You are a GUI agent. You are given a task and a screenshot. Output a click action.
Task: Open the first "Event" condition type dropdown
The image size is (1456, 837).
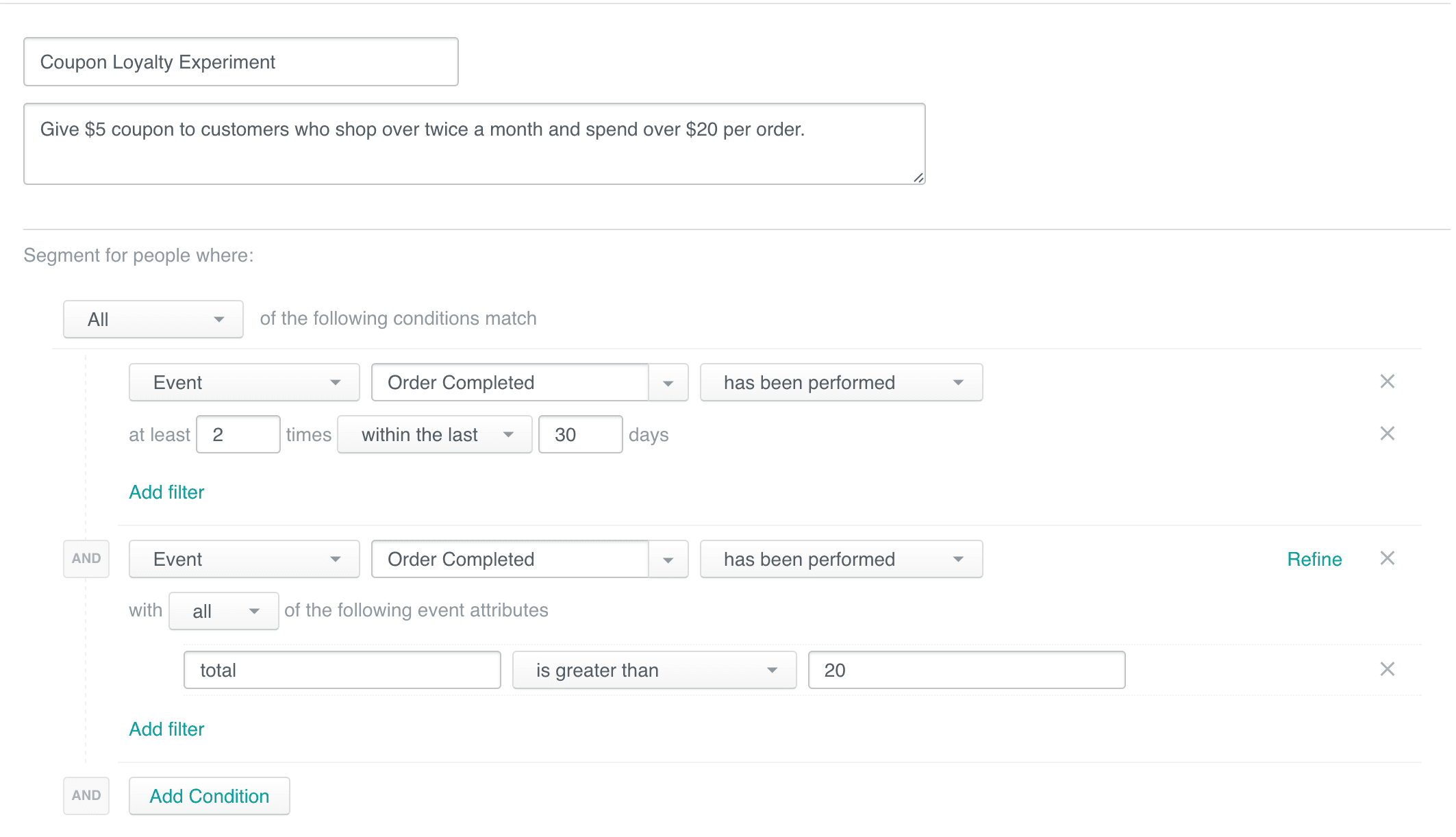pyautogui.click(x=243, y=382)
